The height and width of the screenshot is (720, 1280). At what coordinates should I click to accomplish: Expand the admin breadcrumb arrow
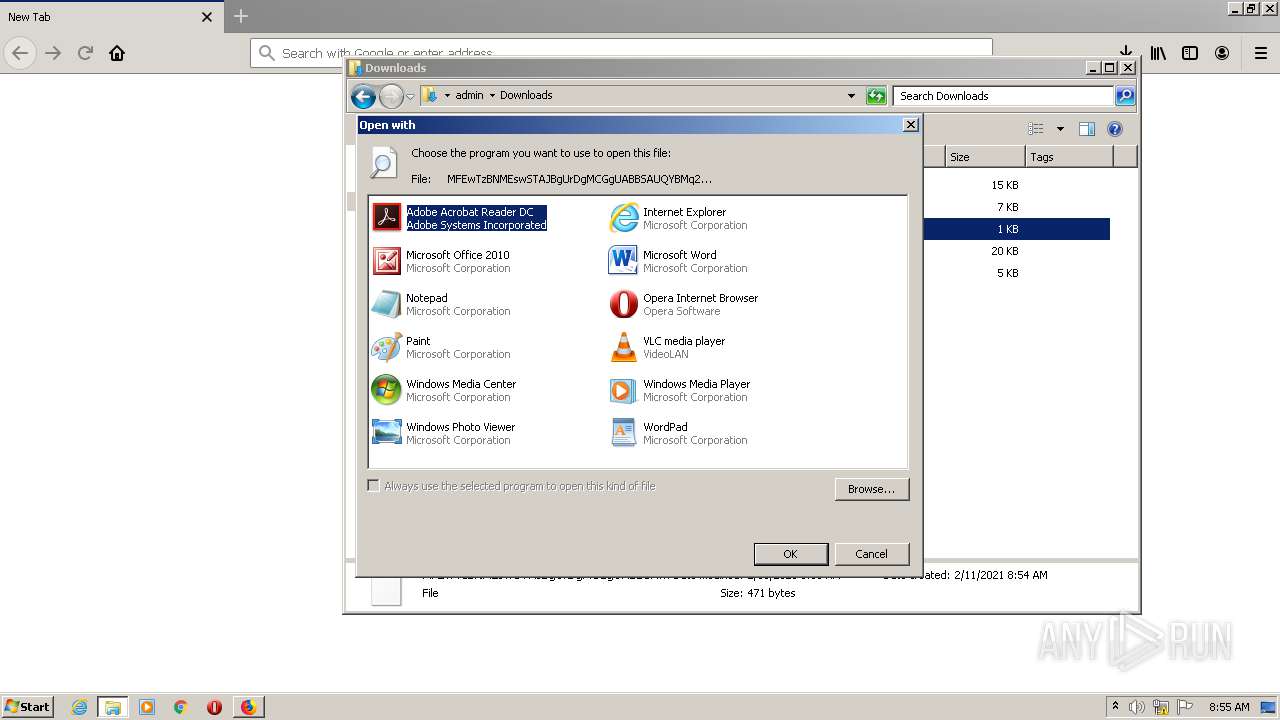click(x=492, y=96)
